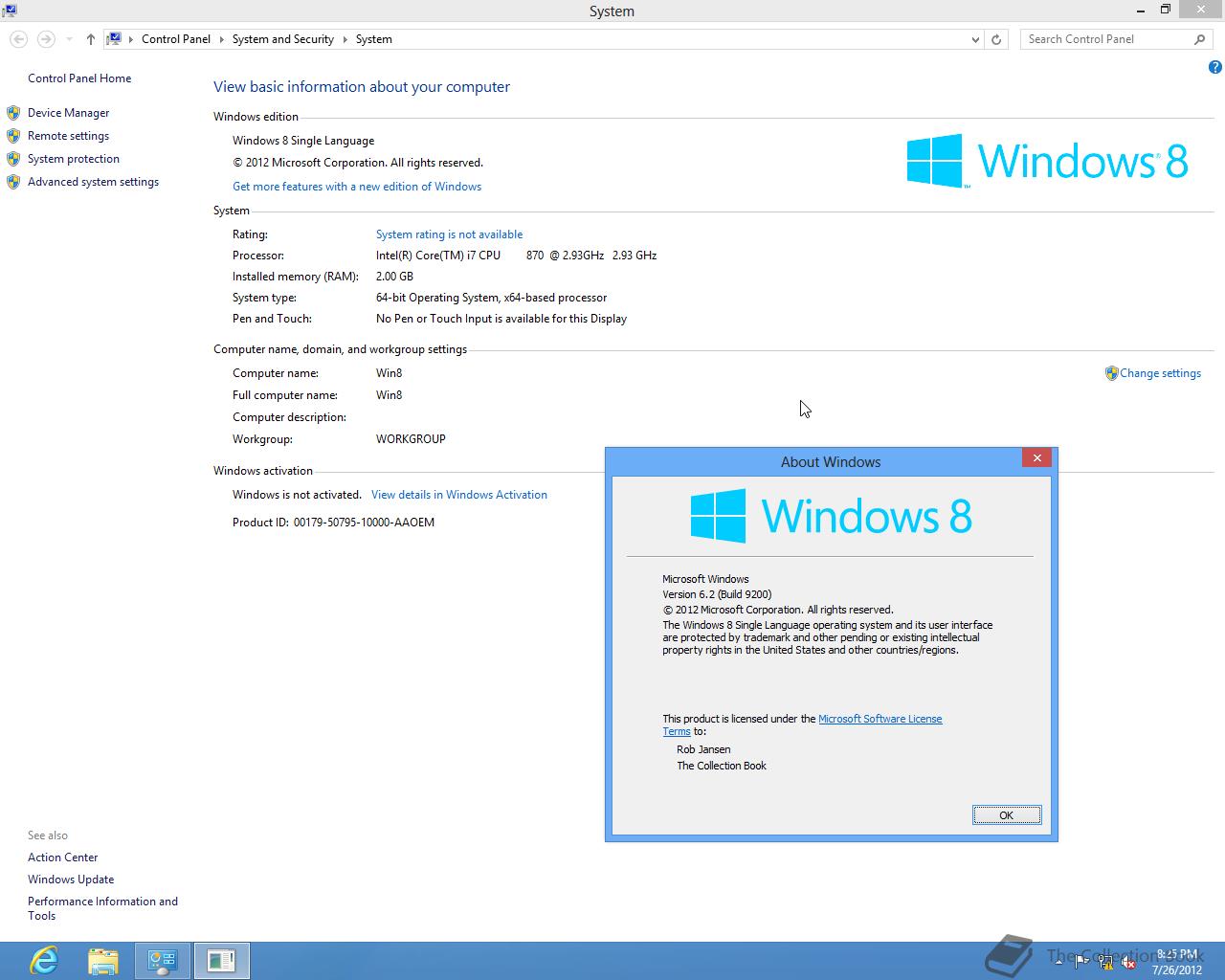Click the Windows 8 Single Language edition text

(303, 141)
